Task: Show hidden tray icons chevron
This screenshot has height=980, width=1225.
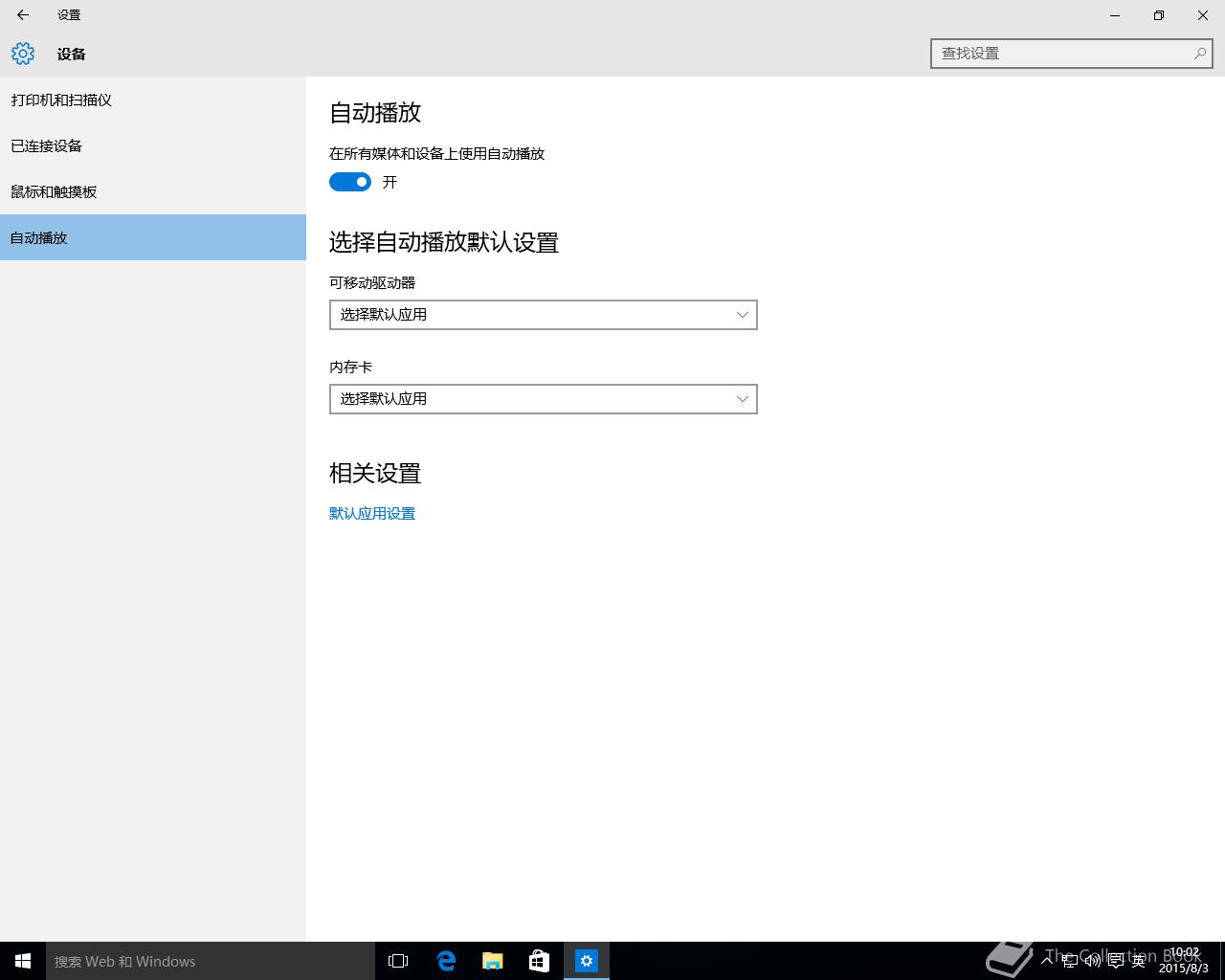Action: (x=1046, y=960)
